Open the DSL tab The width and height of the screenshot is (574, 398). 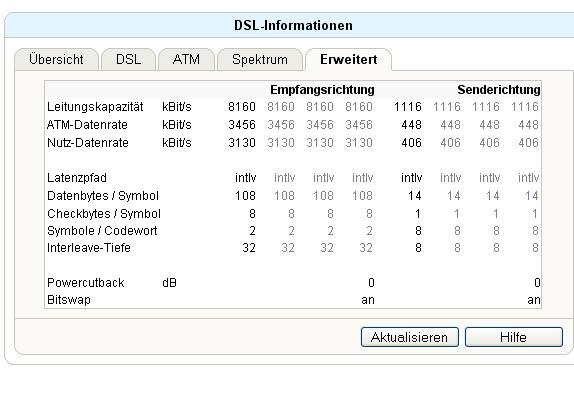tap(128, 59)
